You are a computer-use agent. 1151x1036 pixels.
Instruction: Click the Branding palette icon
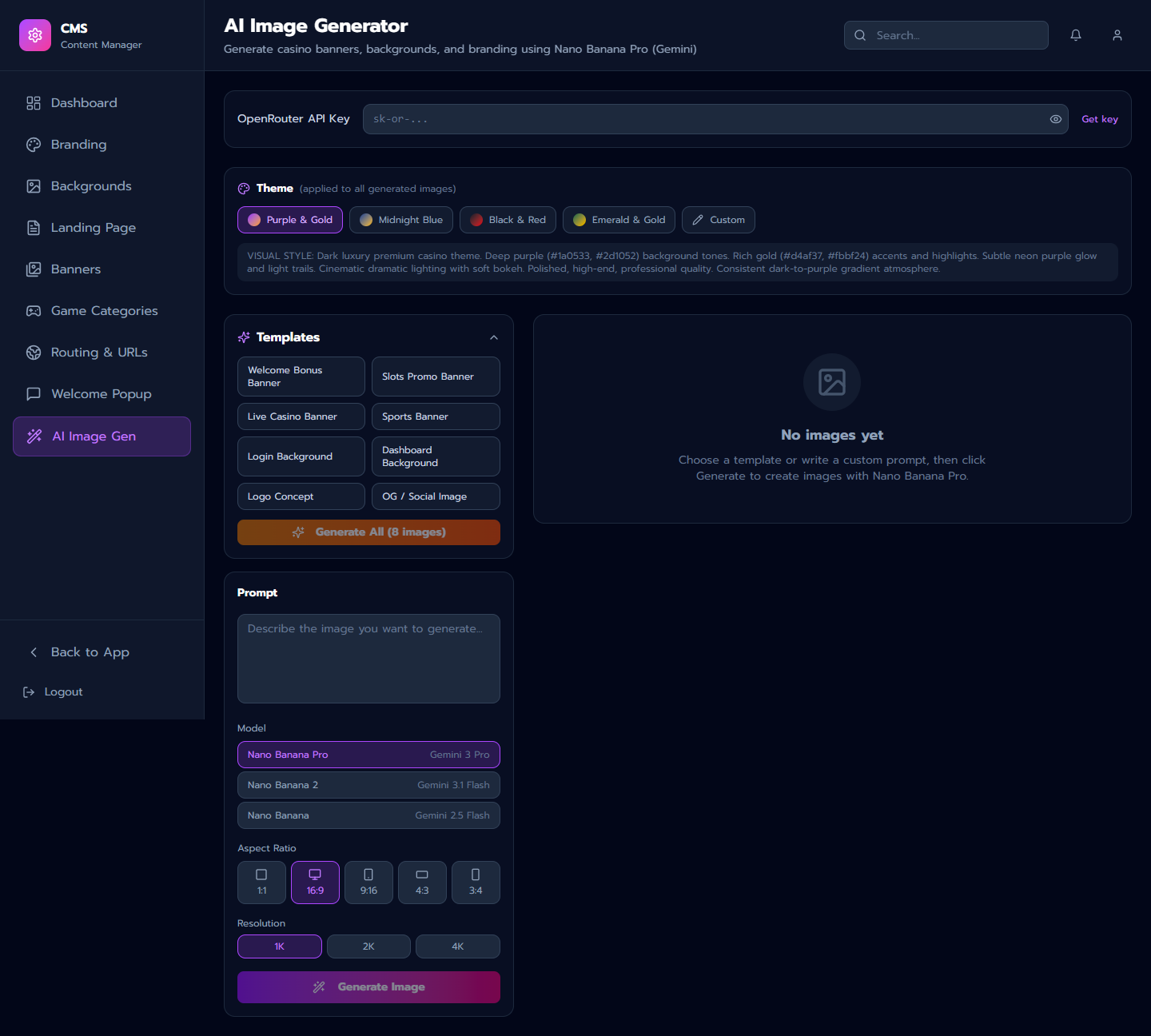tap(34, 145)
